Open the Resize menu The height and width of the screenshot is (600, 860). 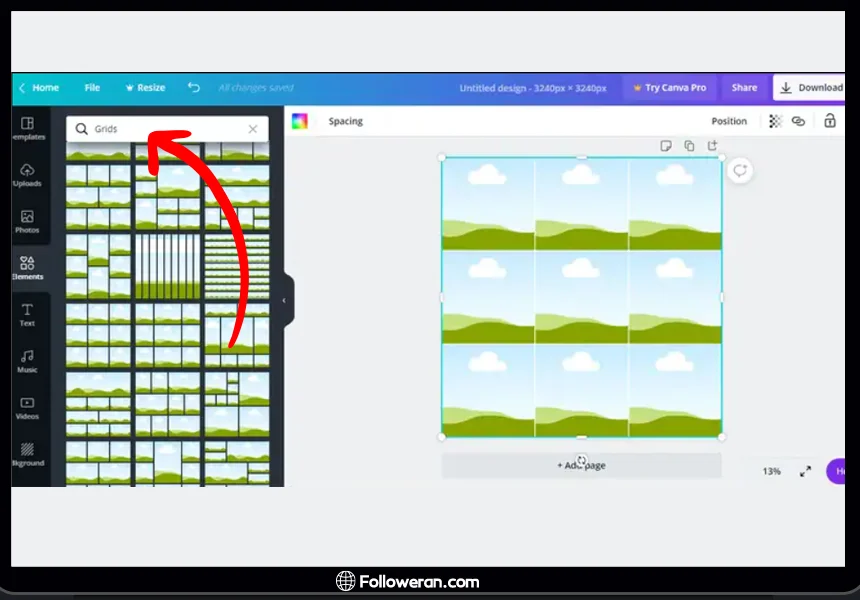tap(145, 88)
